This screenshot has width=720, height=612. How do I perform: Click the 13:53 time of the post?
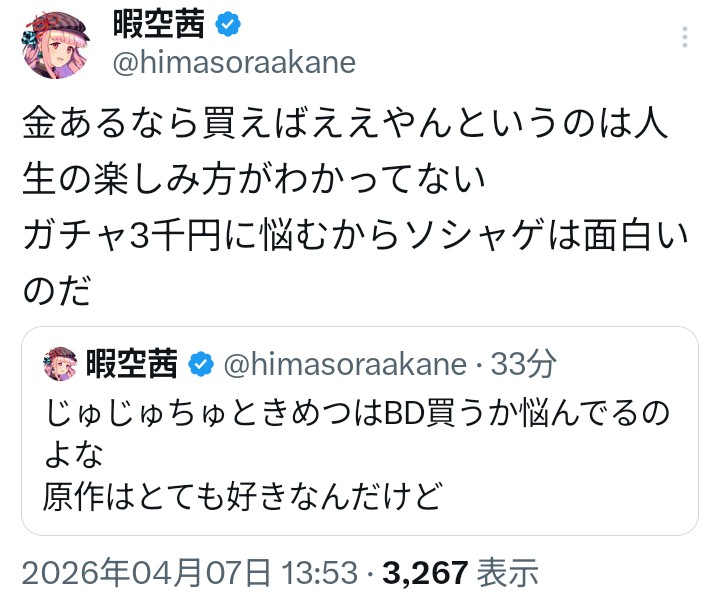click(x=319, y=573)
